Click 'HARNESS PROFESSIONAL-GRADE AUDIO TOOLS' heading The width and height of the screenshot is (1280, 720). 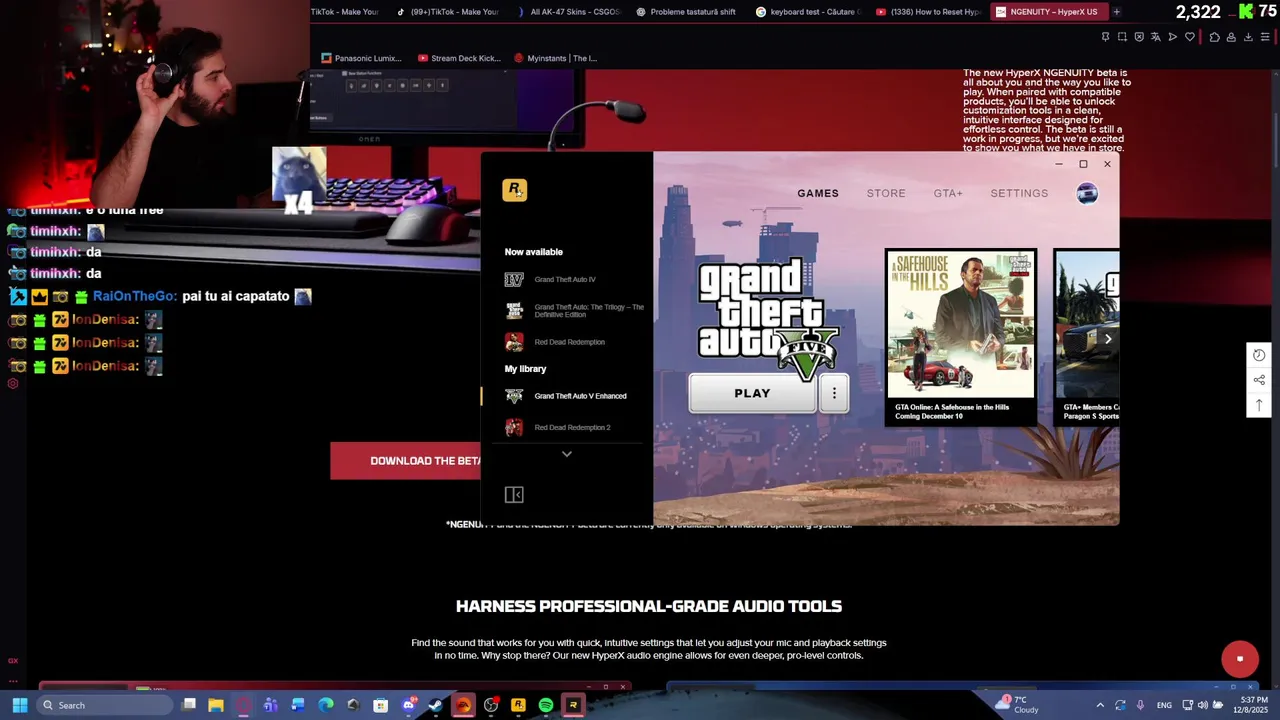coord(649,606)
